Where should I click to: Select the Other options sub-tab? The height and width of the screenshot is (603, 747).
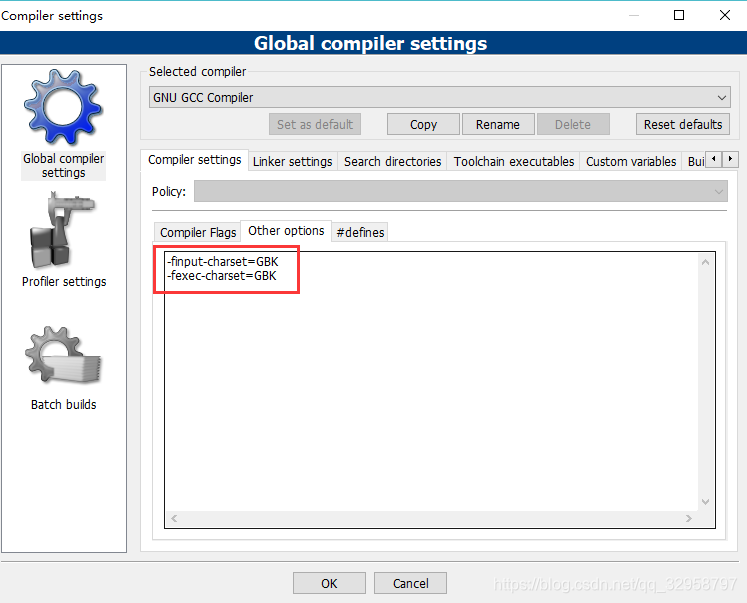(x=286, y=231)
